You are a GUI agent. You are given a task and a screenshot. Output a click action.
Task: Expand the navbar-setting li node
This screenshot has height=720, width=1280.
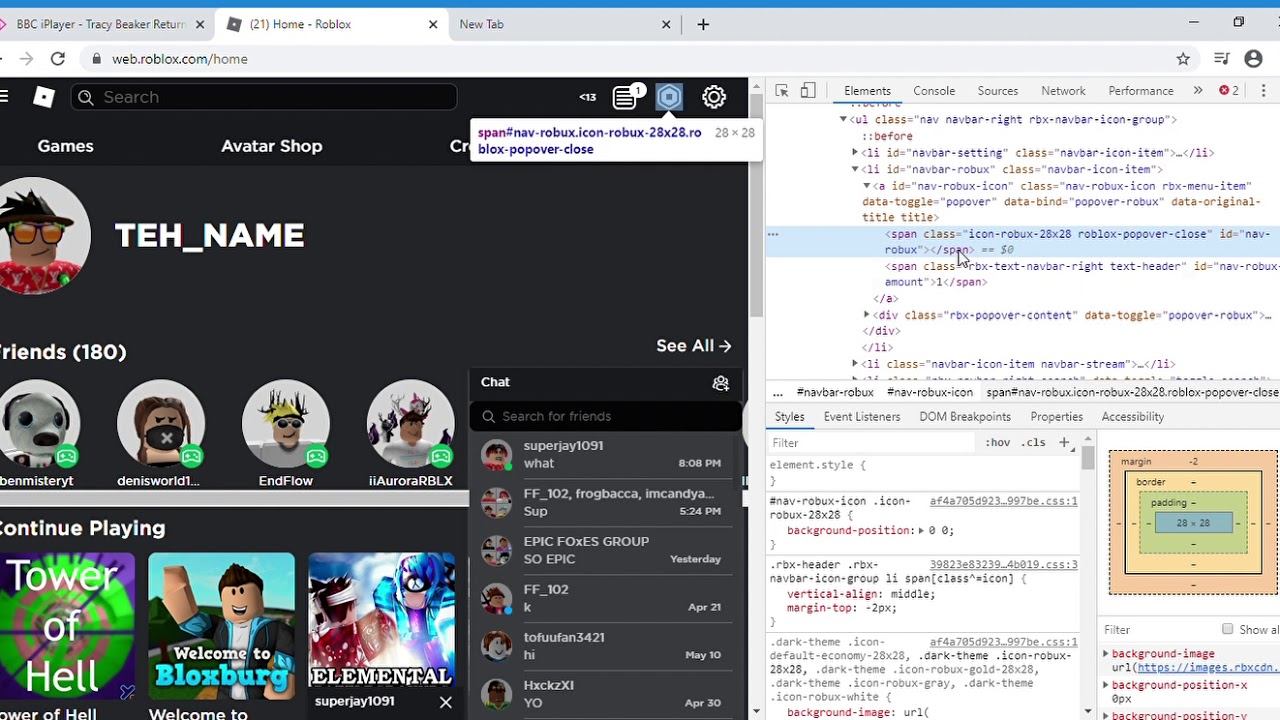point(855,153)
